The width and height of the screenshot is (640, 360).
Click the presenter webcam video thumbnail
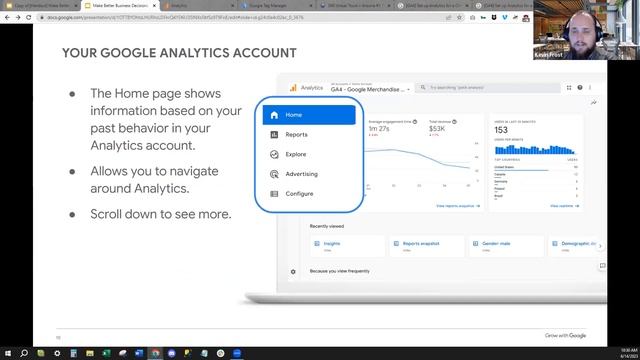click(586, 30)
